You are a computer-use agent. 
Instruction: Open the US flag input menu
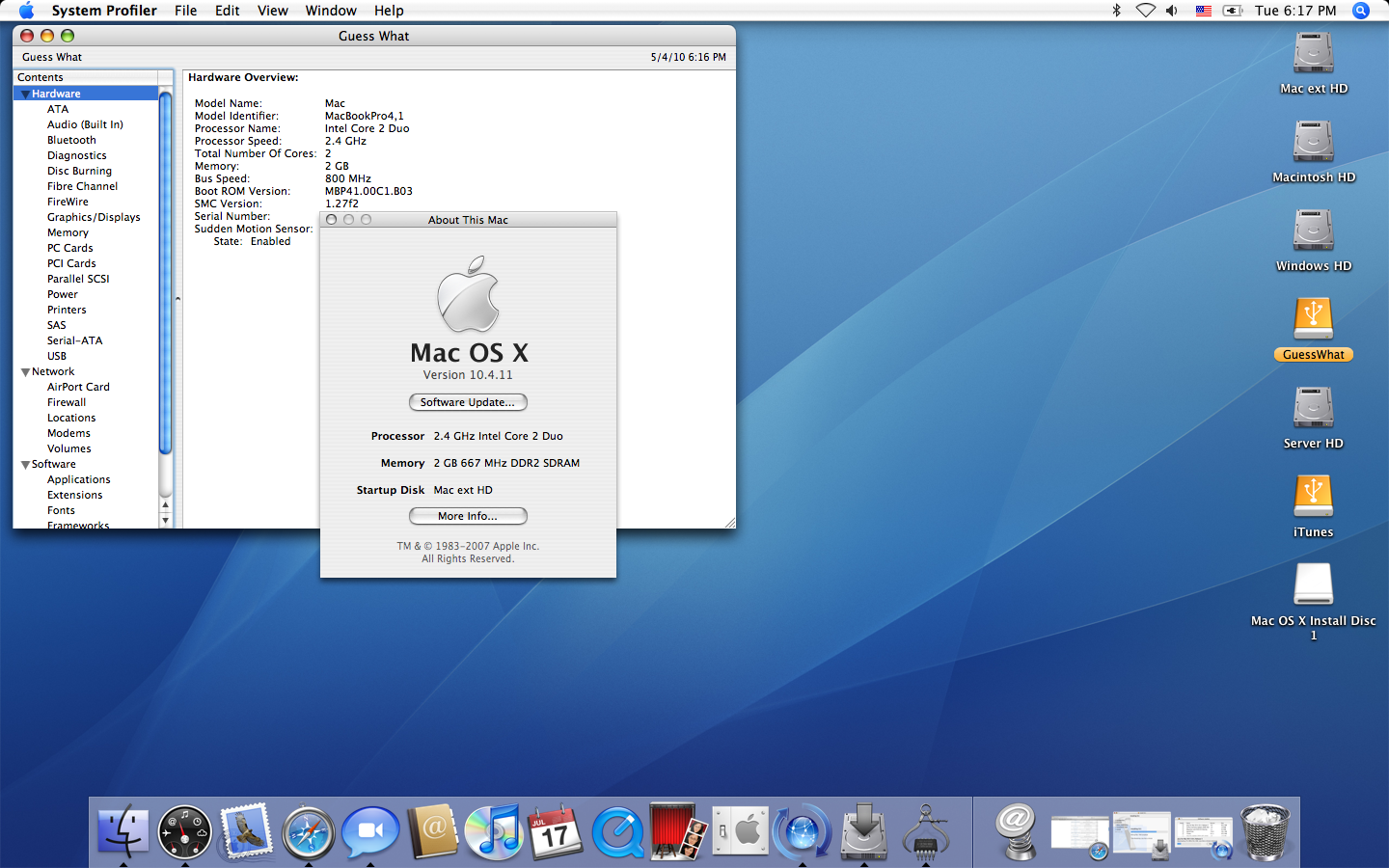click(x=1203, y=11)
